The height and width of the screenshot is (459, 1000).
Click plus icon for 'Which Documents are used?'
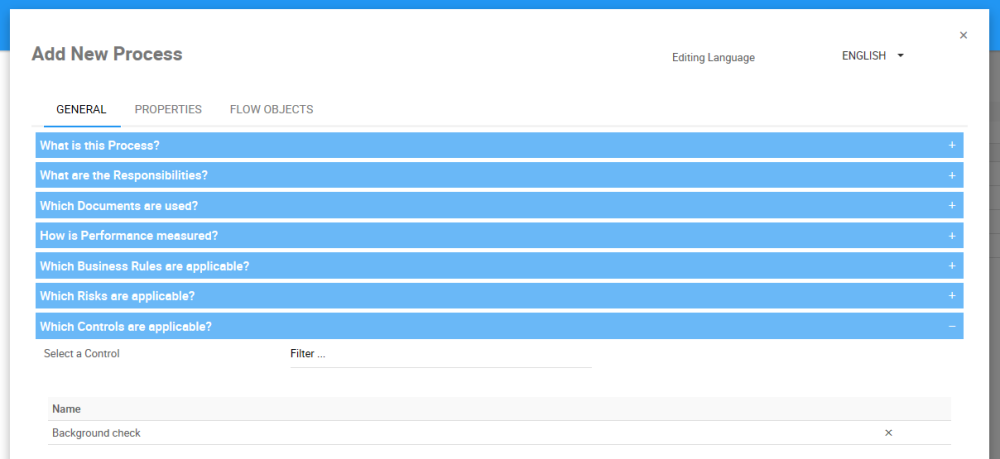click(952, 206)
